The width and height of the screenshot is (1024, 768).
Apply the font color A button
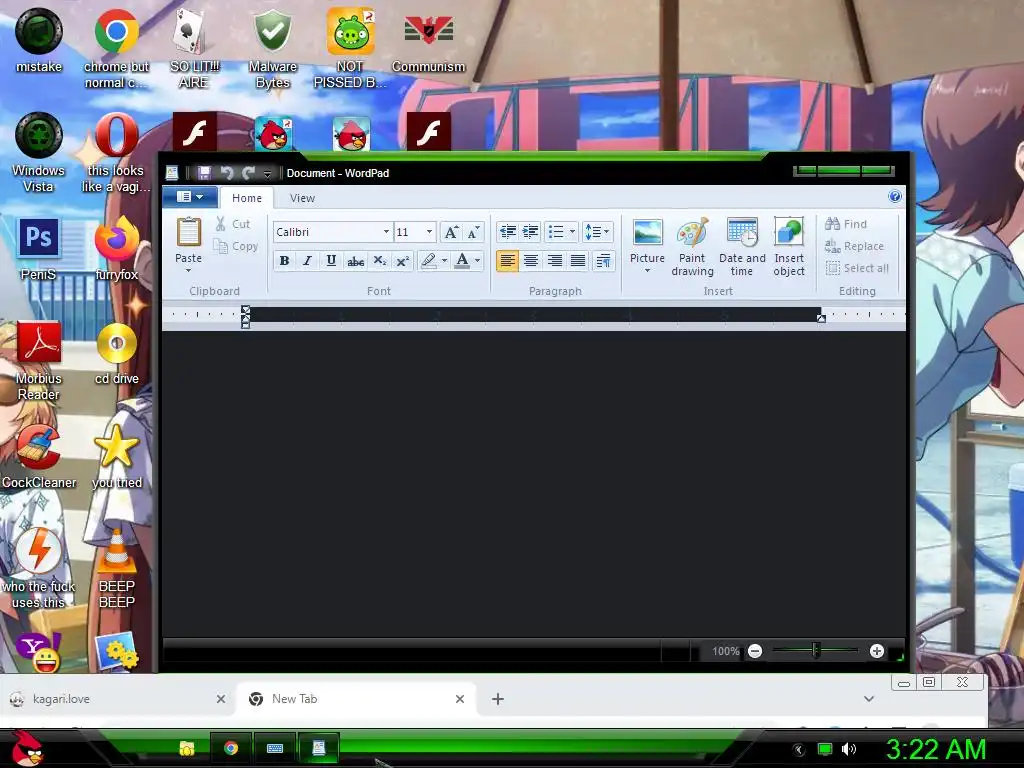(462, 261)
